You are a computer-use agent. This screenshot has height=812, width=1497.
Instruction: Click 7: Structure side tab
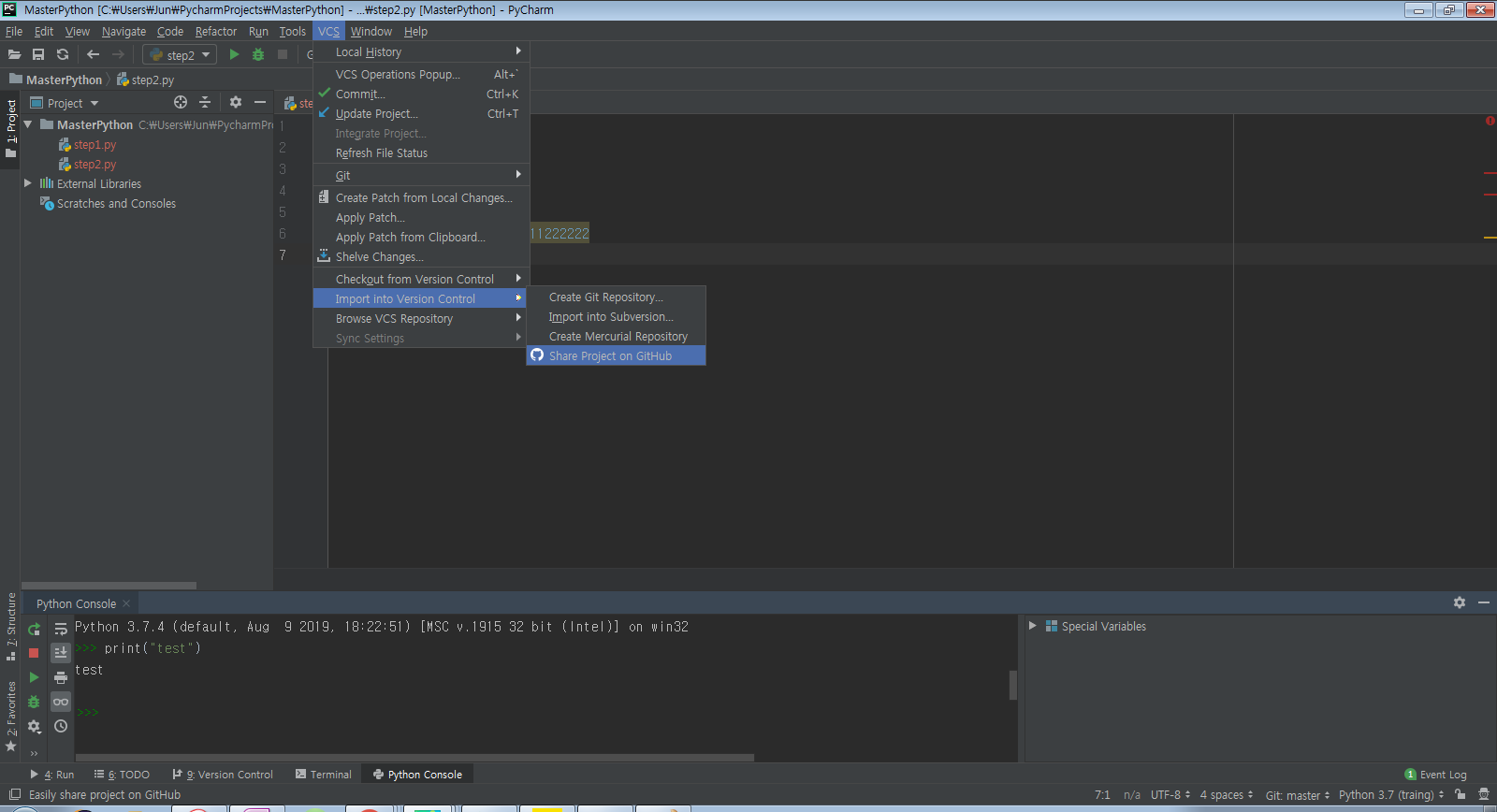(11, 627)
